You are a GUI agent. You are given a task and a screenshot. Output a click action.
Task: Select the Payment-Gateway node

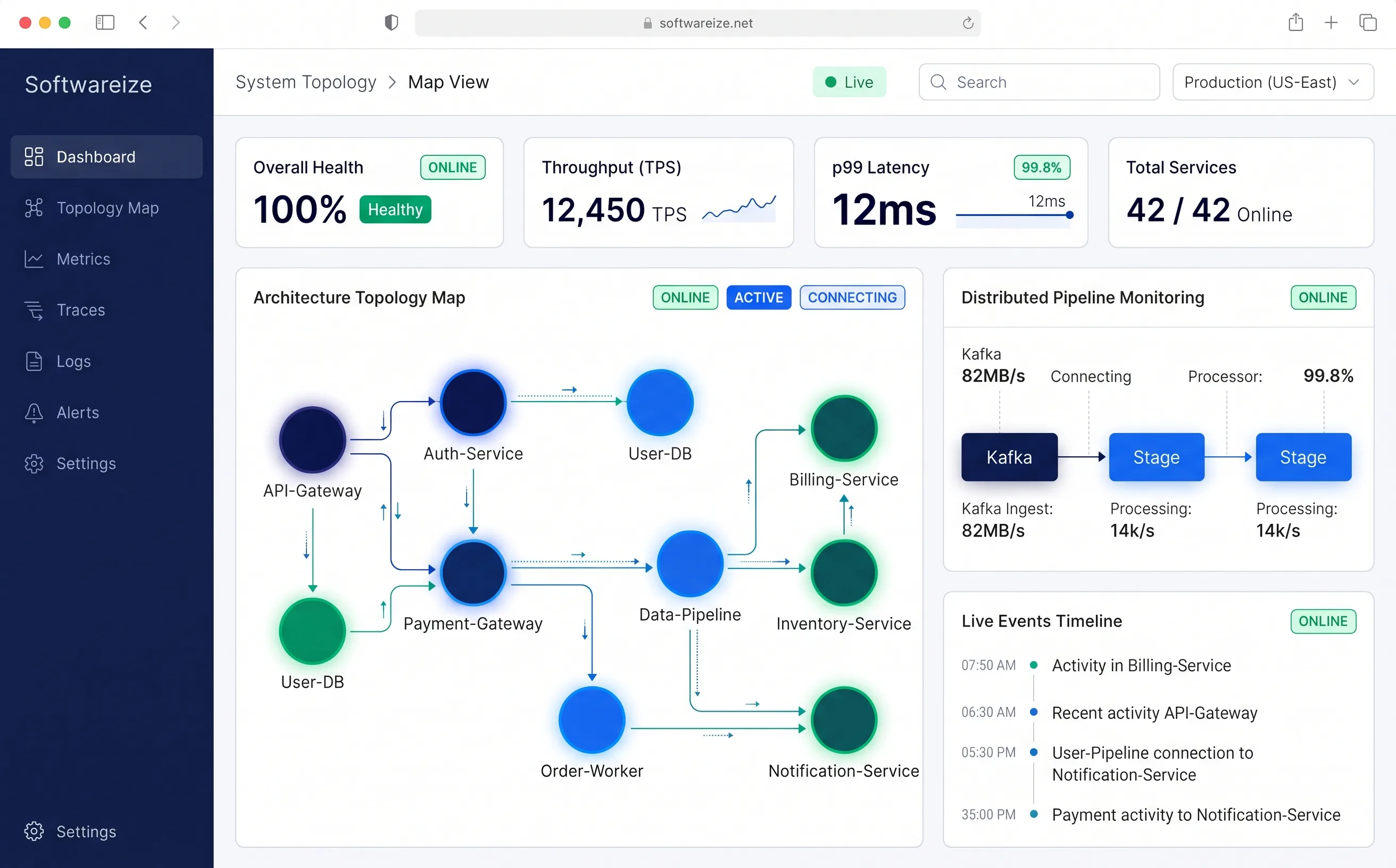[473, 572]
